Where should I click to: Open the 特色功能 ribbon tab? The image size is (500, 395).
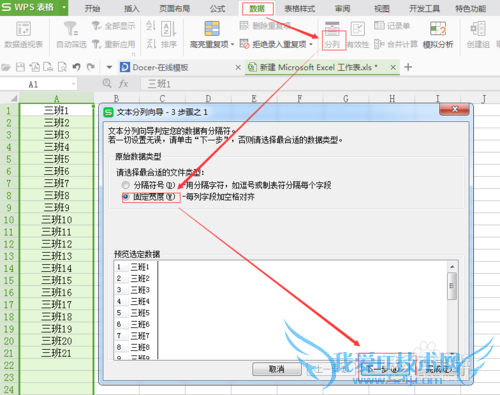[x=471, y=8]
